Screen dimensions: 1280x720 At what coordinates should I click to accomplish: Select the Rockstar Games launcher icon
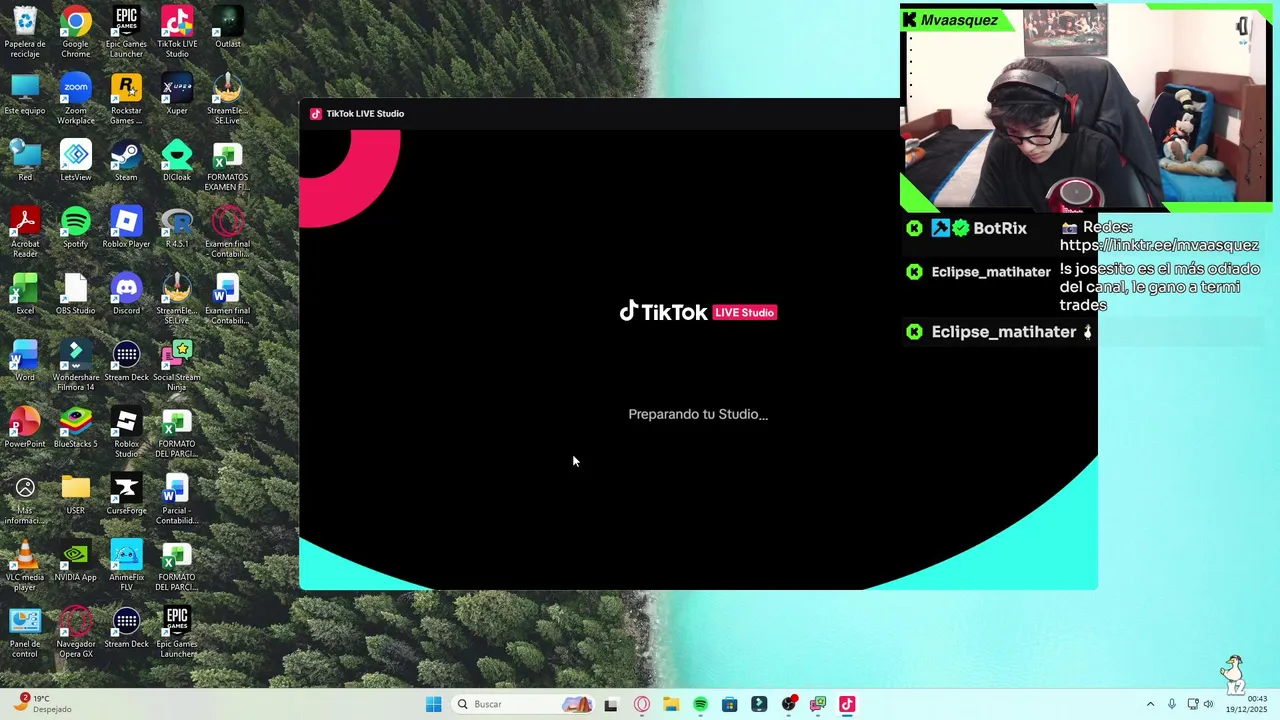tap(126, 99)
